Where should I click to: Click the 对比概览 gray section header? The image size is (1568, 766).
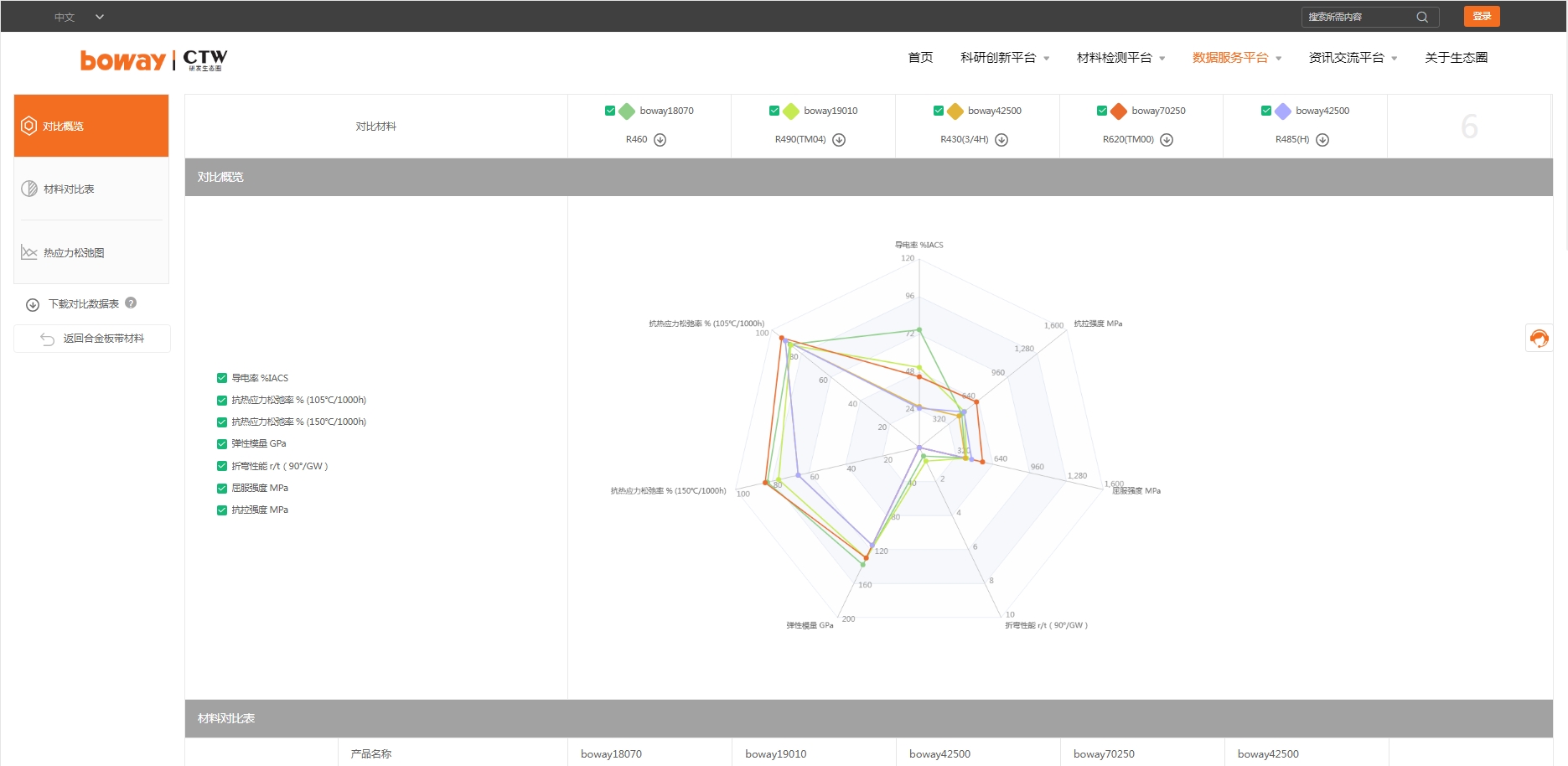point(869,177)
